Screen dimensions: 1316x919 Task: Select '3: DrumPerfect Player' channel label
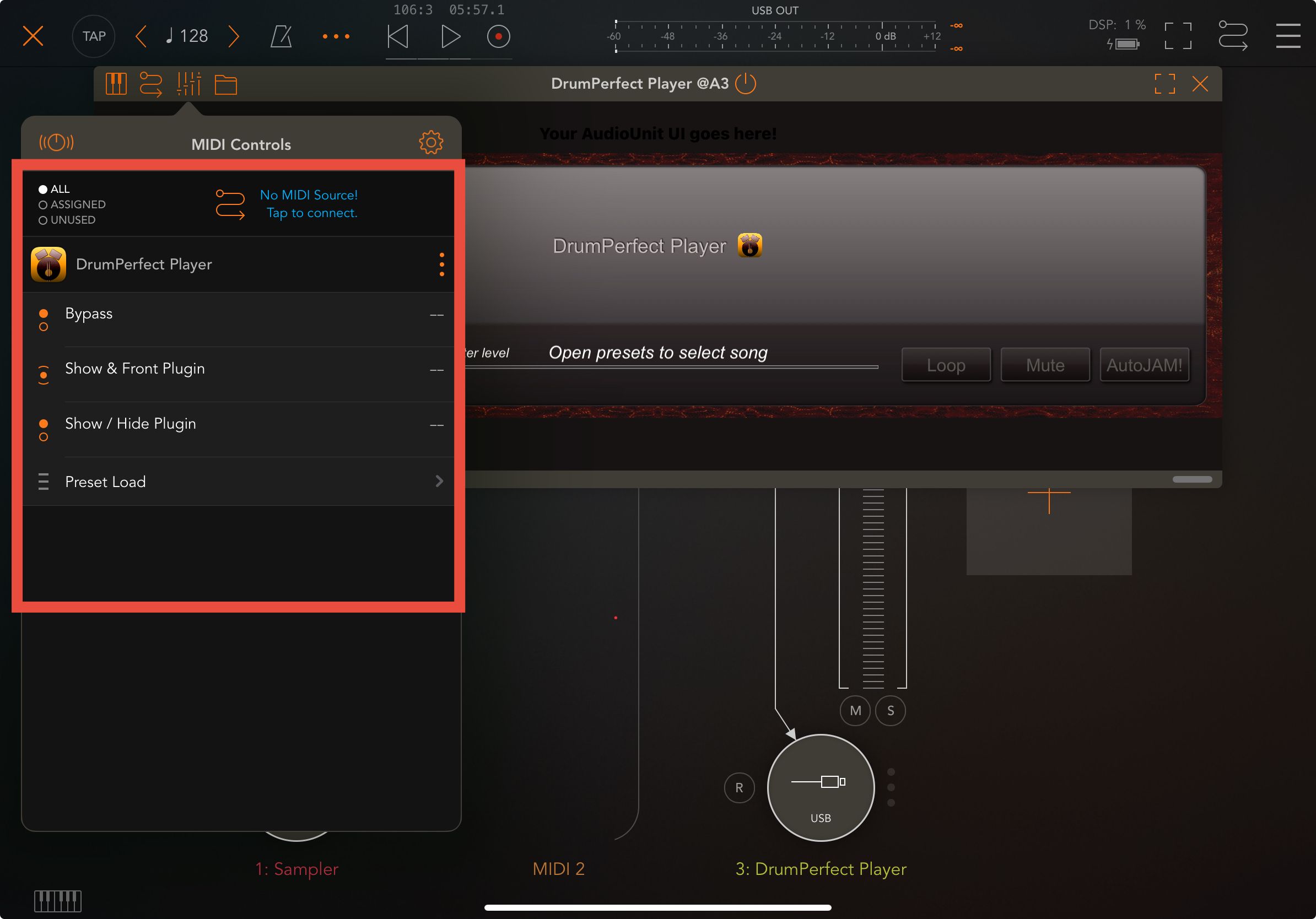click(821, 868)
